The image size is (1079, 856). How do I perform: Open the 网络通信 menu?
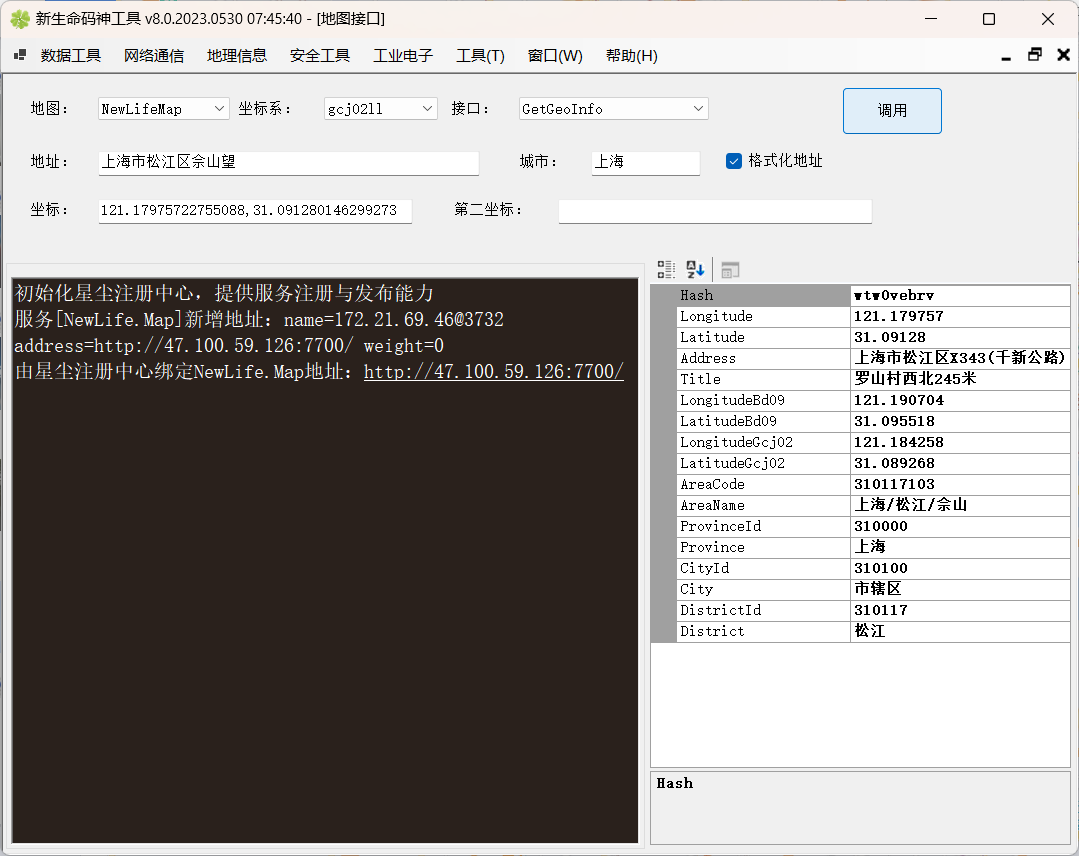[x=154, y=56]
